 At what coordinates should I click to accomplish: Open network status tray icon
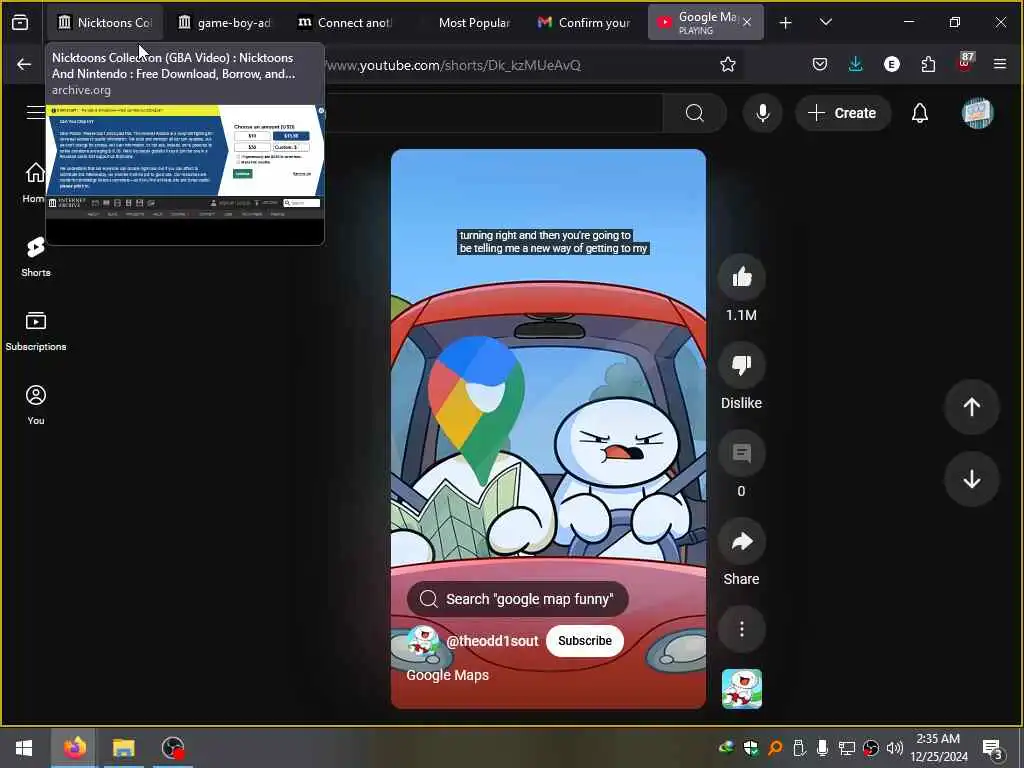(x=846, y=748)
